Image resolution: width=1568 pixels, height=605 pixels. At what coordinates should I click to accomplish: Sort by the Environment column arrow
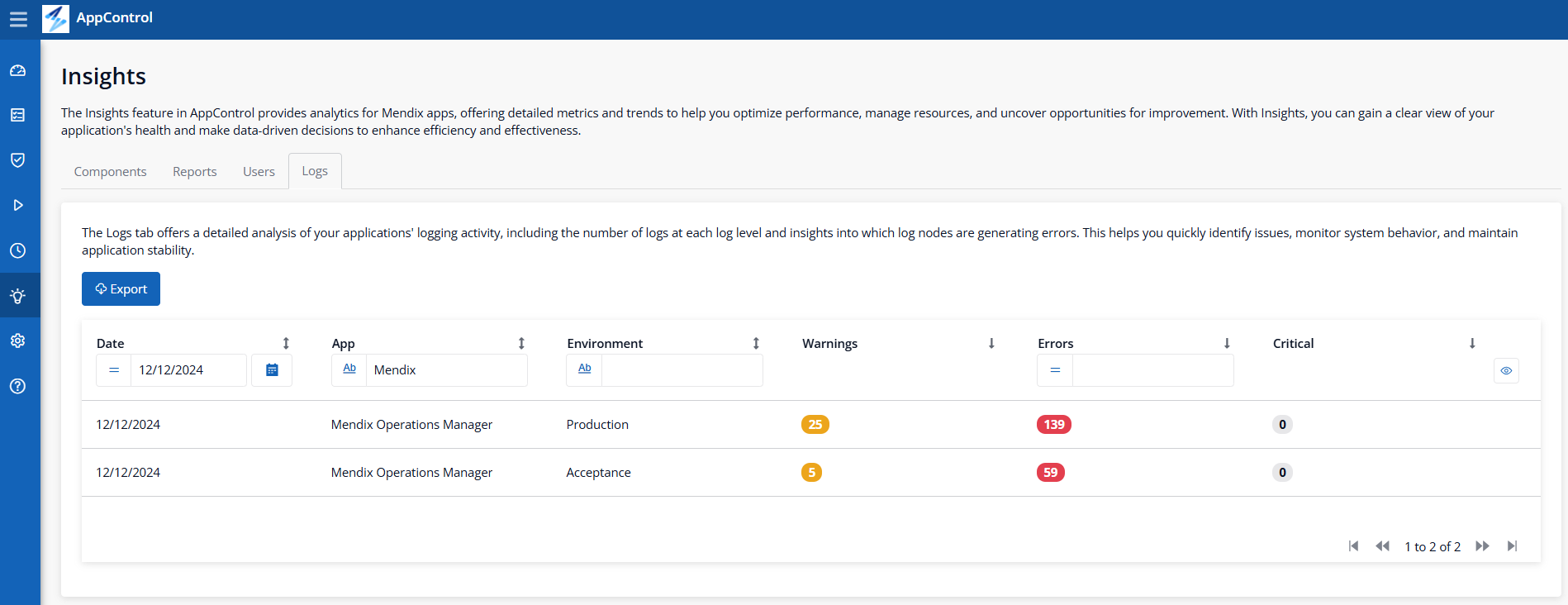click(x=756, y=343)
